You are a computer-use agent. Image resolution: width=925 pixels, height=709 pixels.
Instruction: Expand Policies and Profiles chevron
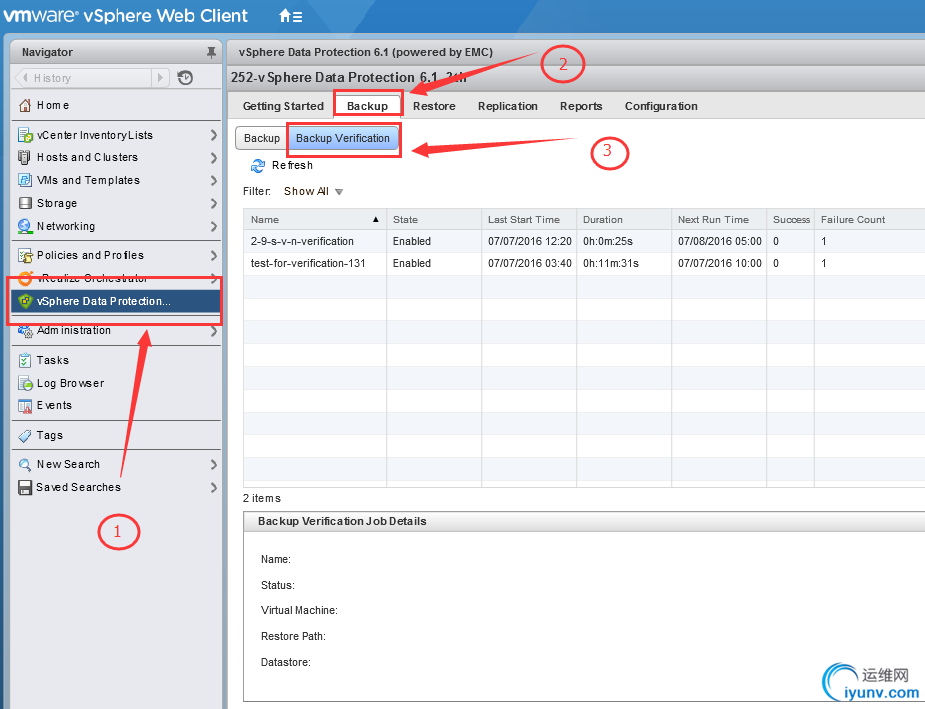pos(214,255)
